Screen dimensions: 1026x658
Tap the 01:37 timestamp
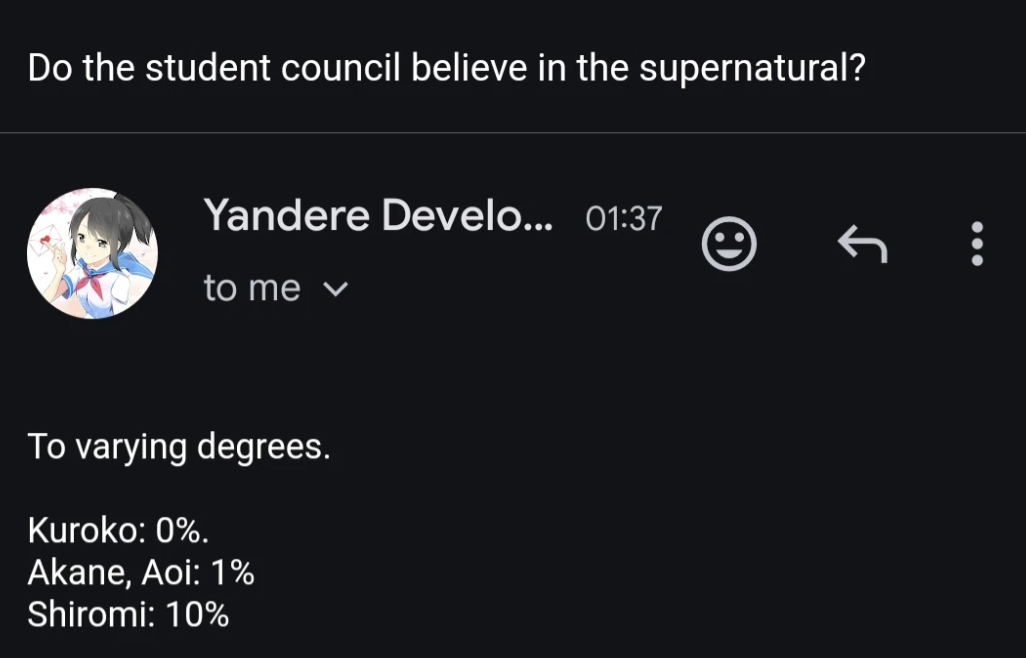click(624, 218)
